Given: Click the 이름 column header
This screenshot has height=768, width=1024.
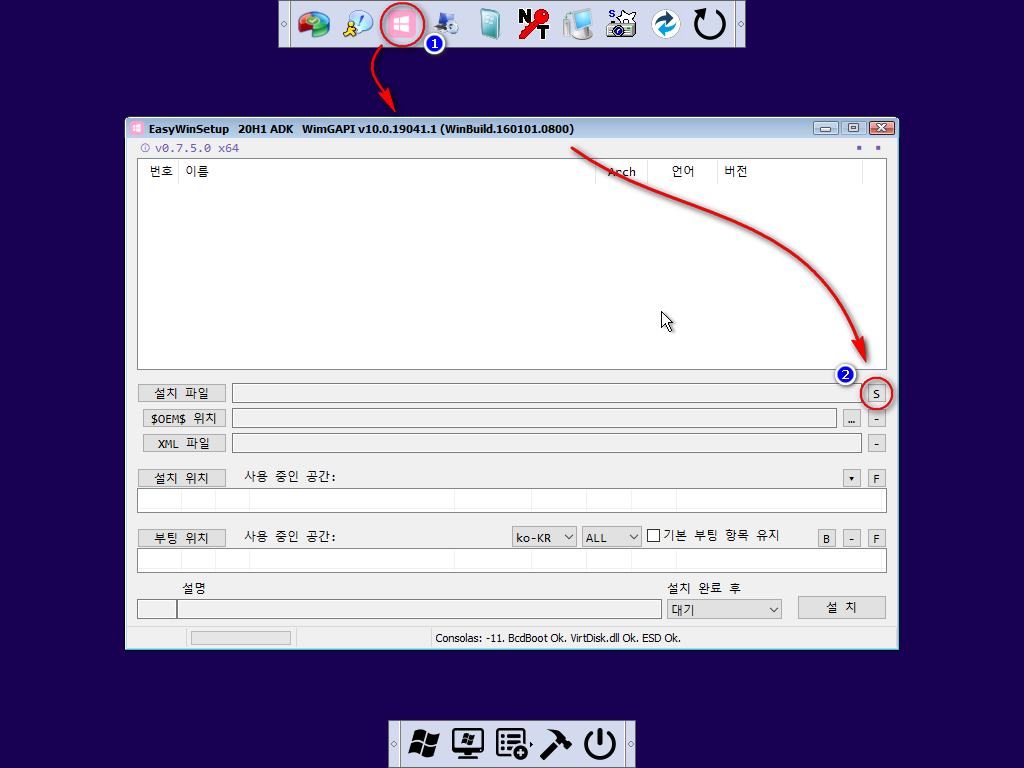Looking at the screenshot, I should pyautogui.click(x=387, y=171).
